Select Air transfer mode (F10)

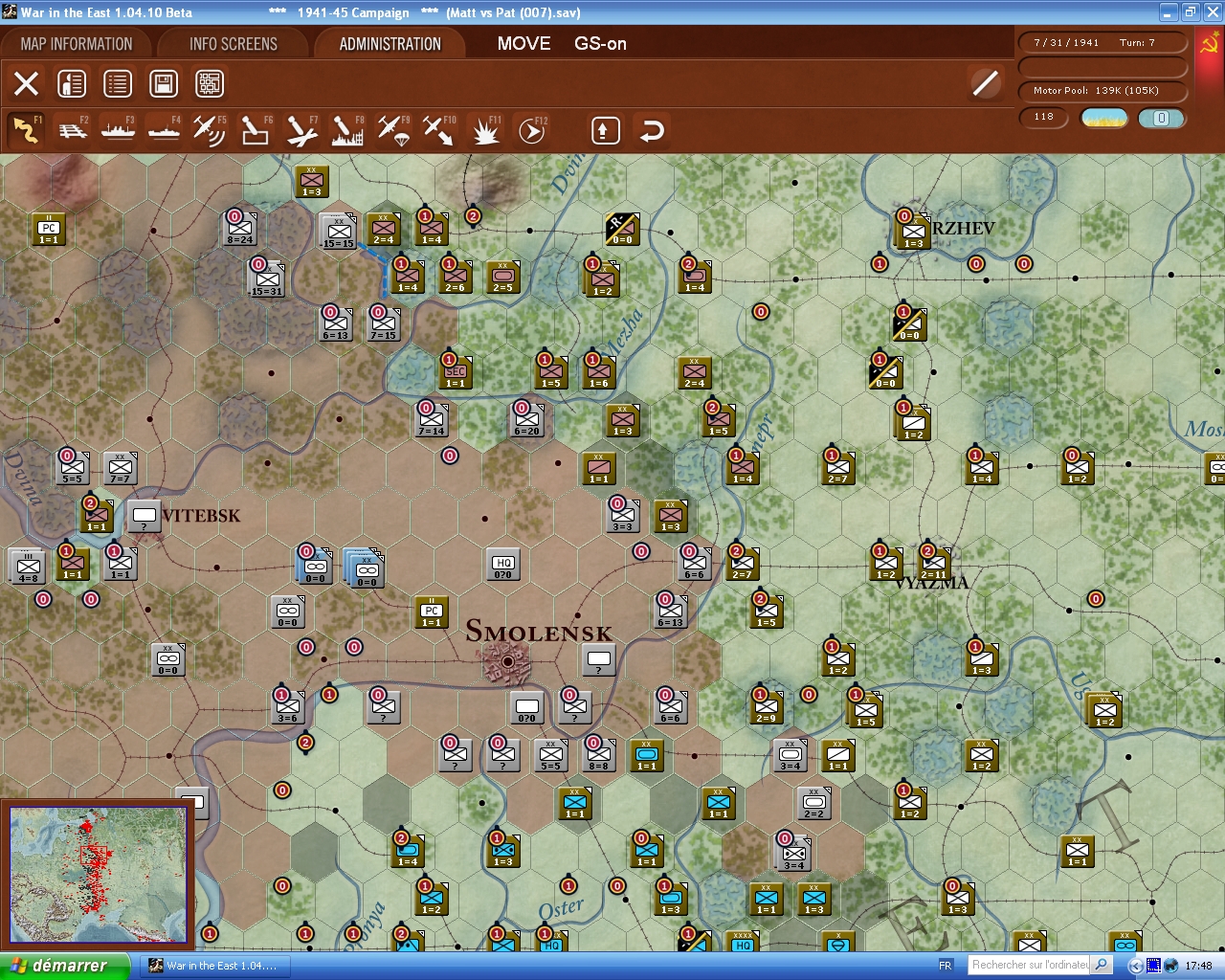point(439,130)
